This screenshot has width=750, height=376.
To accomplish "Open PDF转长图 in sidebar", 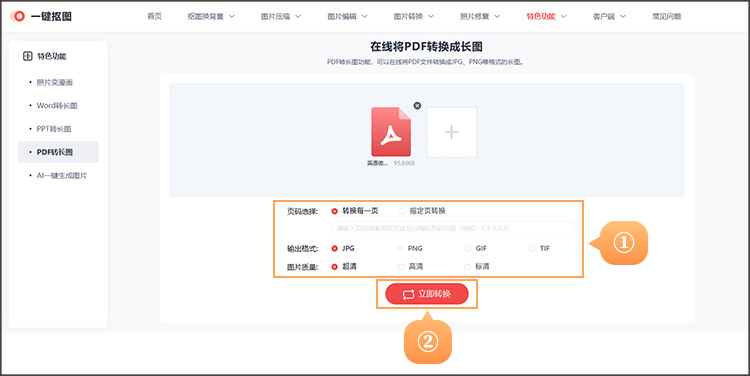I will [x=58, y=152].
